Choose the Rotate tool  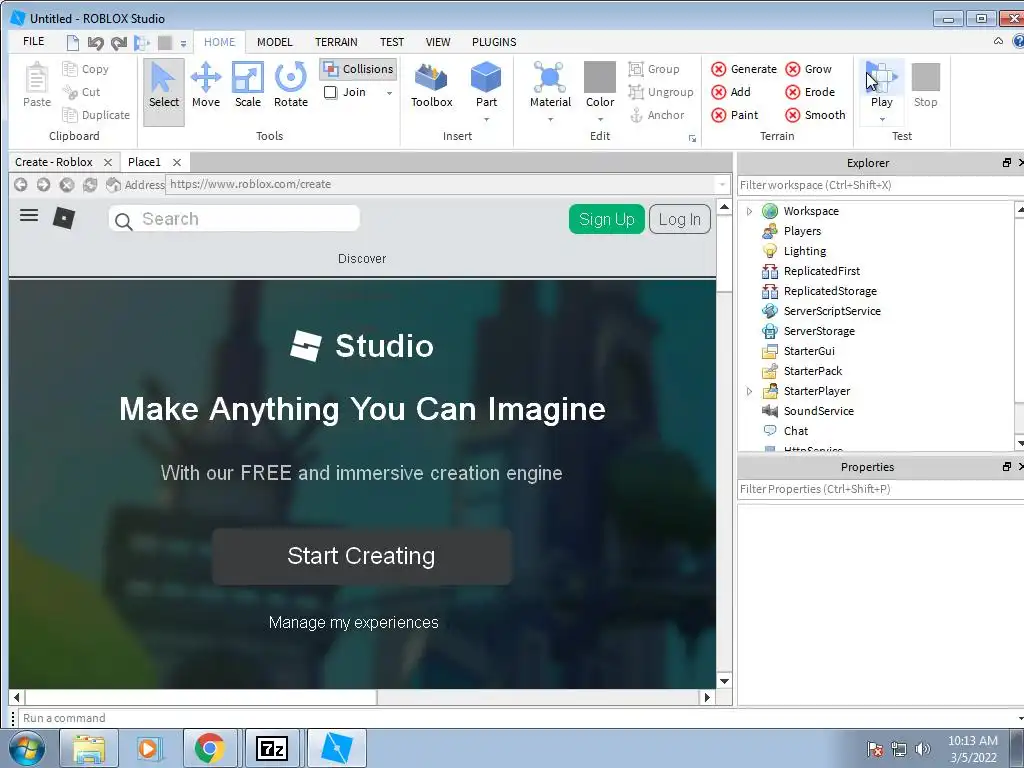[291, 85]
